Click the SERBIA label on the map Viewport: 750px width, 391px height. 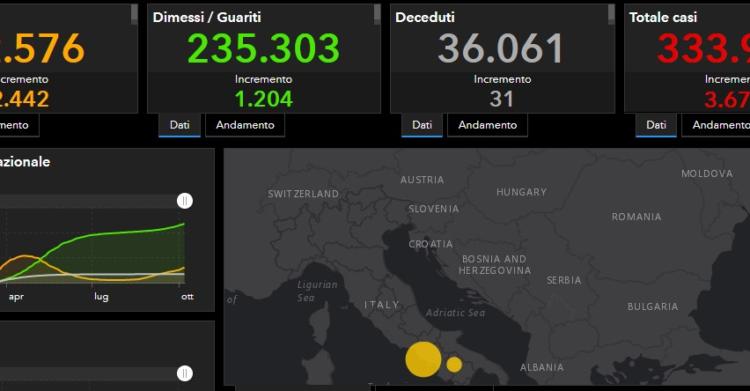(x=564, y=280)
